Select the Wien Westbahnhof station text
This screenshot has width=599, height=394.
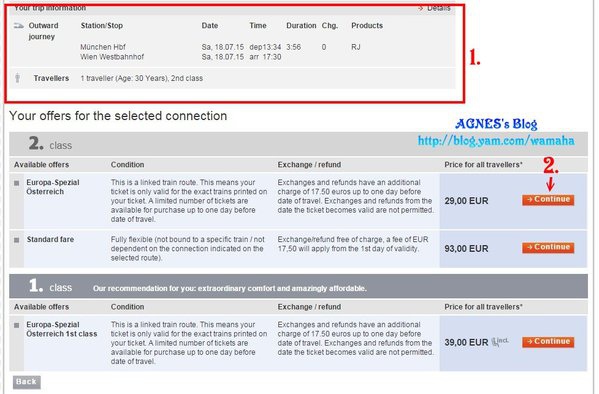click(112, 57)
